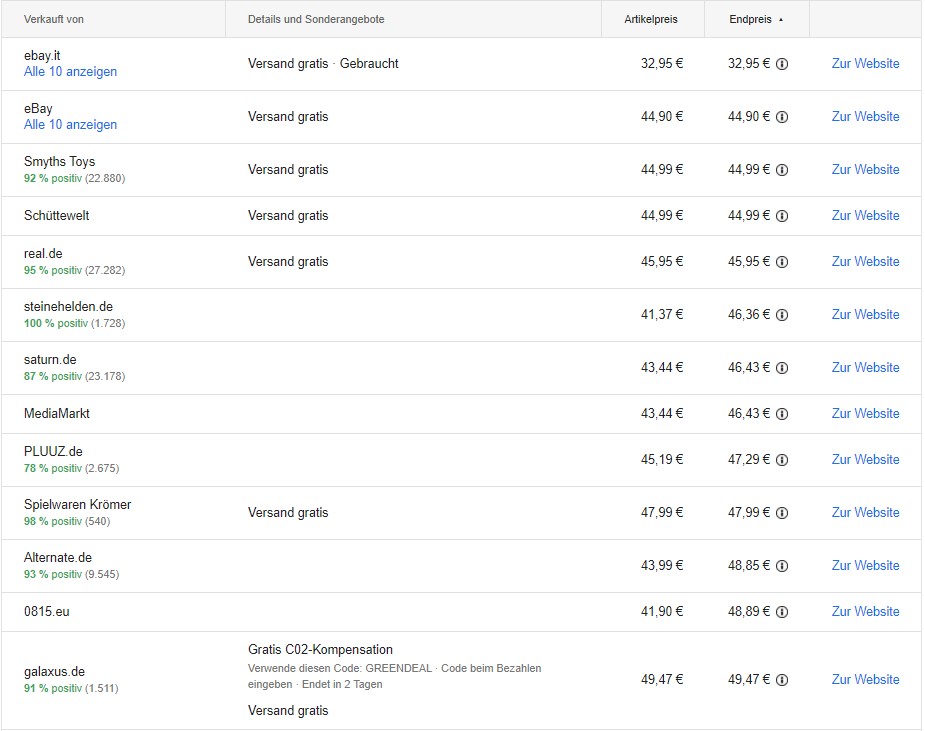Click the Schüttewelt seller name
Viewport: 925px width, 731px height.
pos(57,215)
